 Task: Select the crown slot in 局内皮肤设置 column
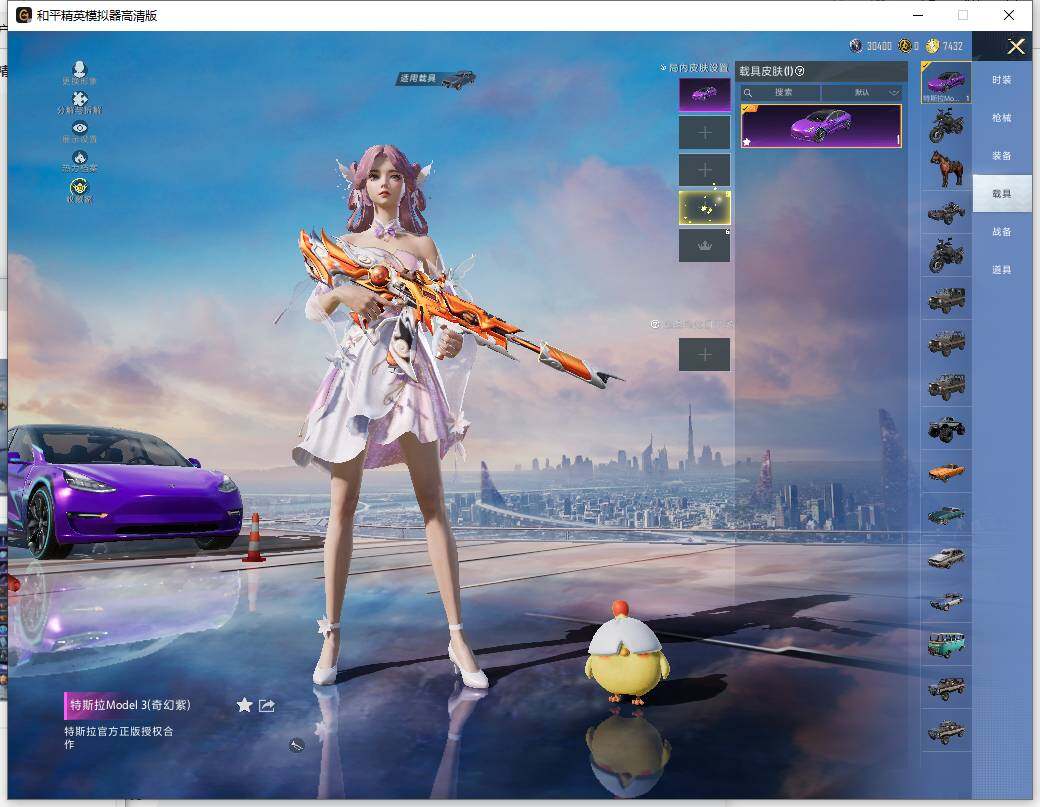pyautogui.click(x=704, y=244)
